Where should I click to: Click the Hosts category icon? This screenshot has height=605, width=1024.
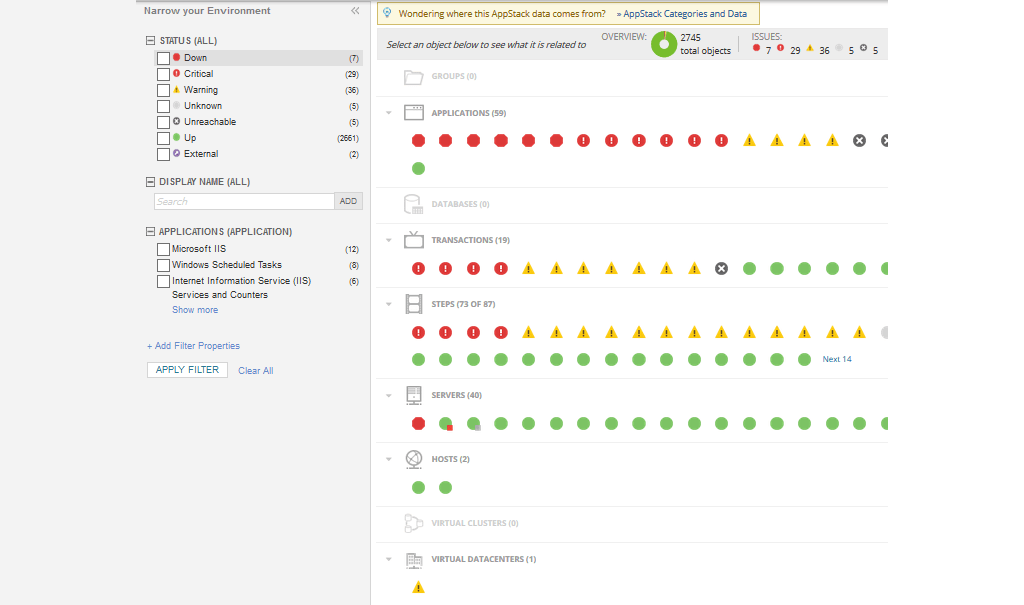click(x=414, y=458)
